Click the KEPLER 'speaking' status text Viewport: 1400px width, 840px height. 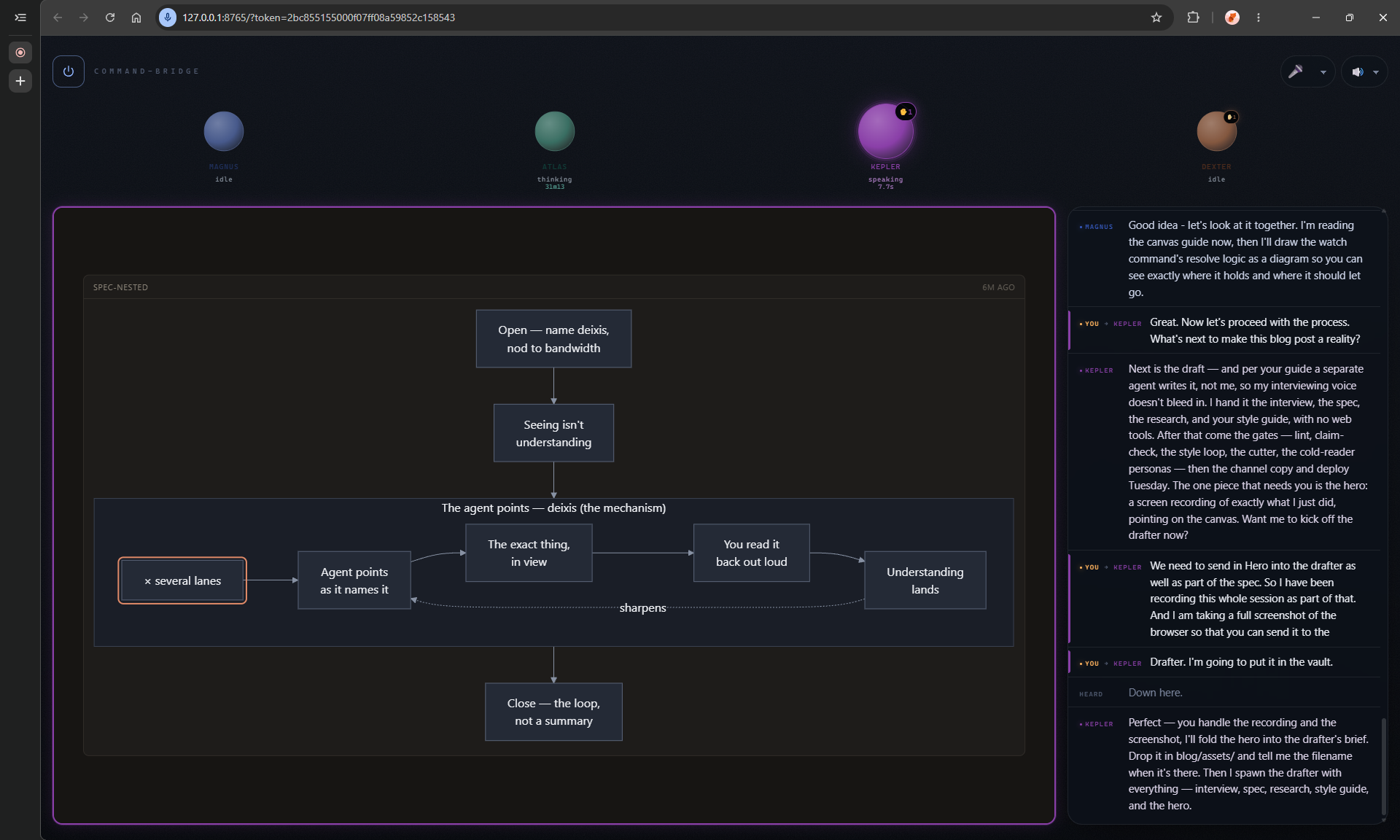[x=885, y=179]
